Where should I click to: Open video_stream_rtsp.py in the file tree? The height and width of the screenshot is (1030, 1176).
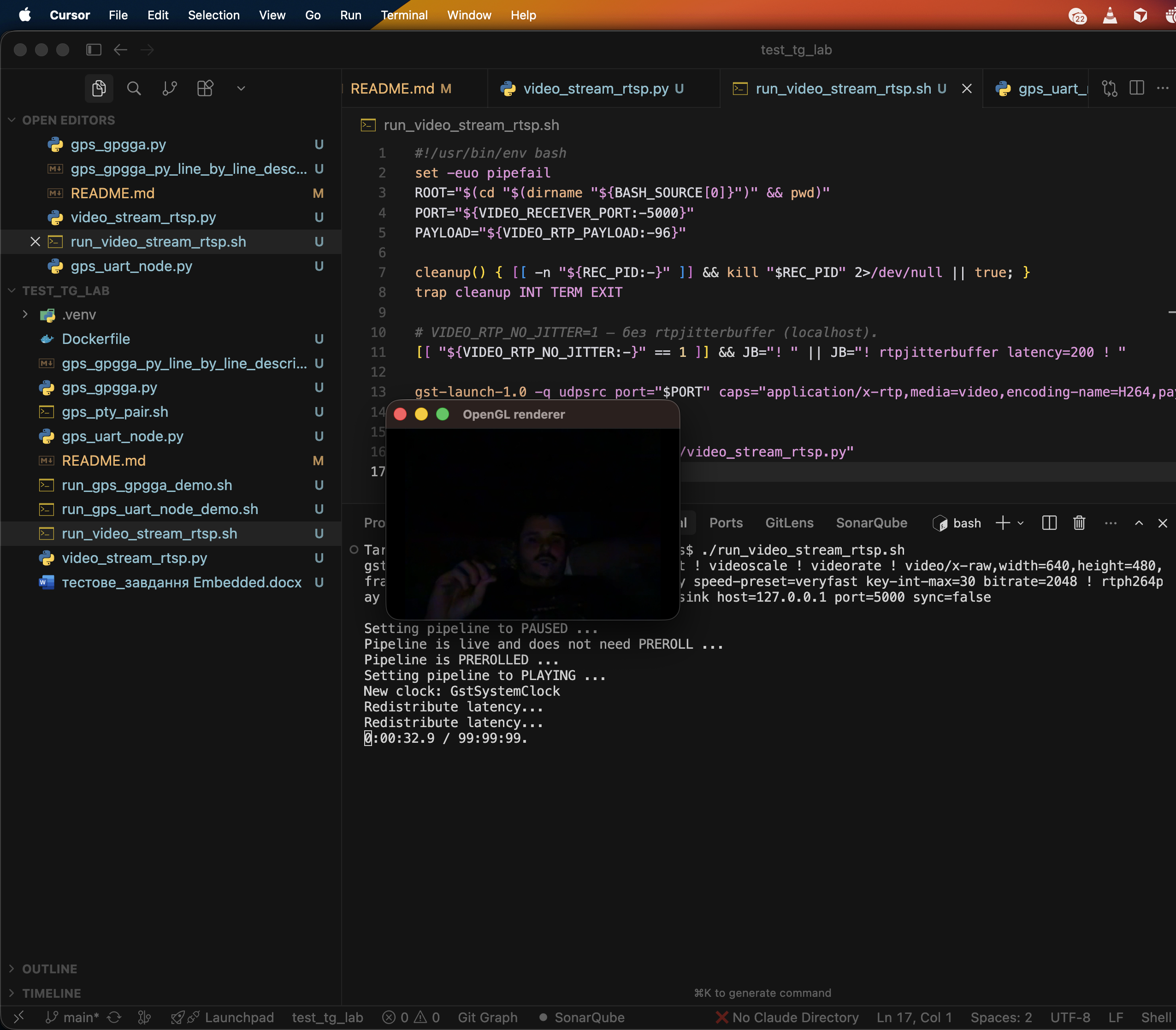tap(171, 558)
